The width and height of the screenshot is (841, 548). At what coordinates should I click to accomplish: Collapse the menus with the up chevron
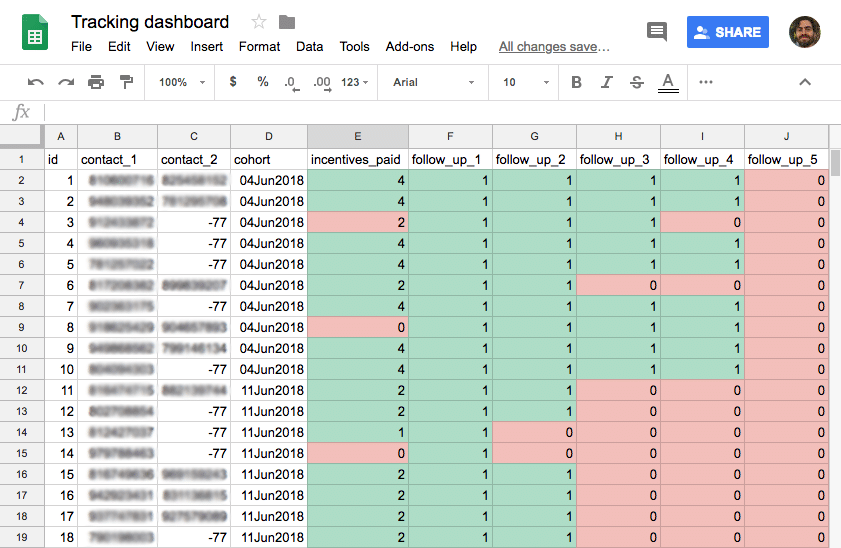(x=805, y=82)
